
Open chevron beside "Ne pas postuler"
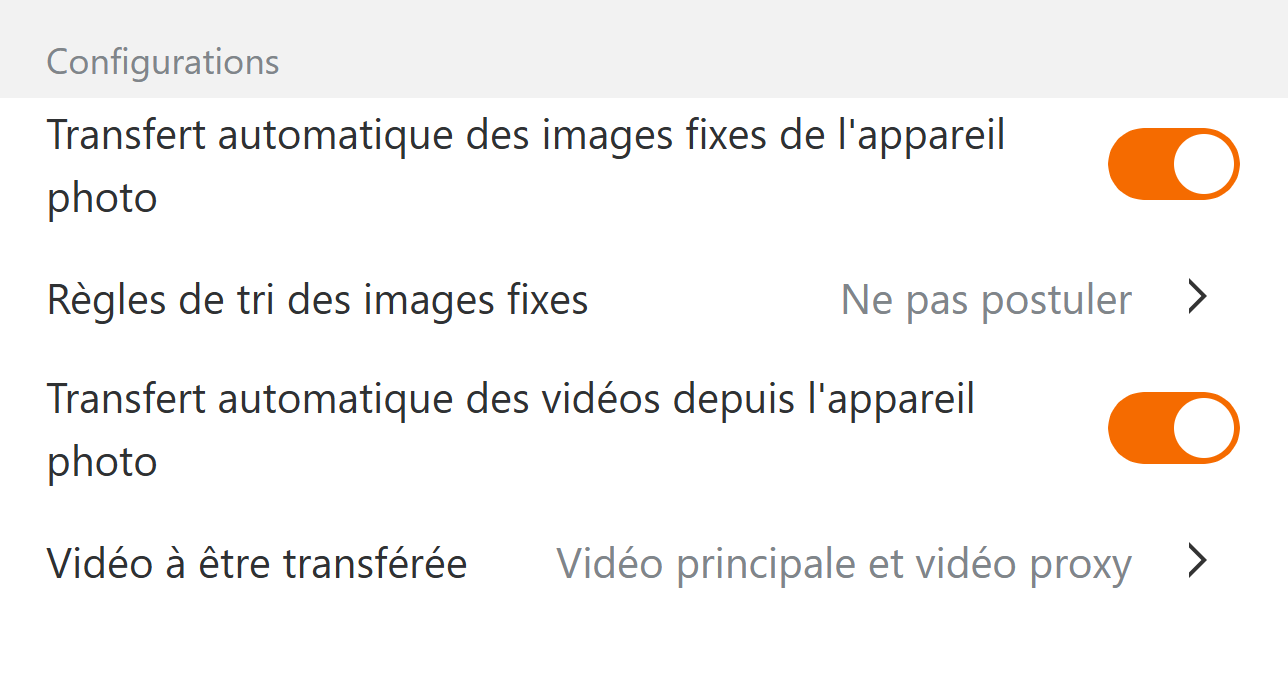point(1198,298)
